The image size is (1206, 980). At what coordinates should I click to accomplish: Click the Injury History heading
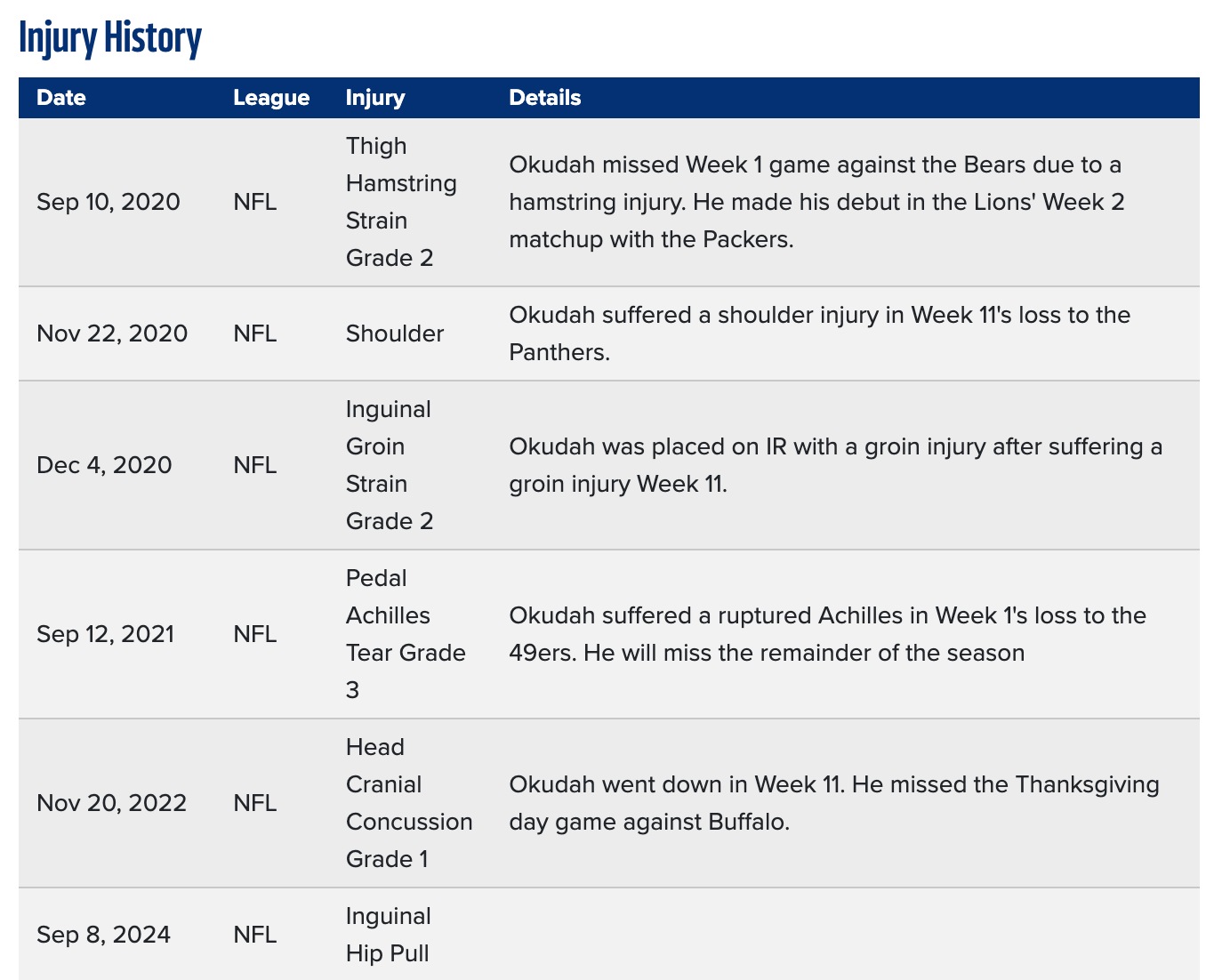110,37
